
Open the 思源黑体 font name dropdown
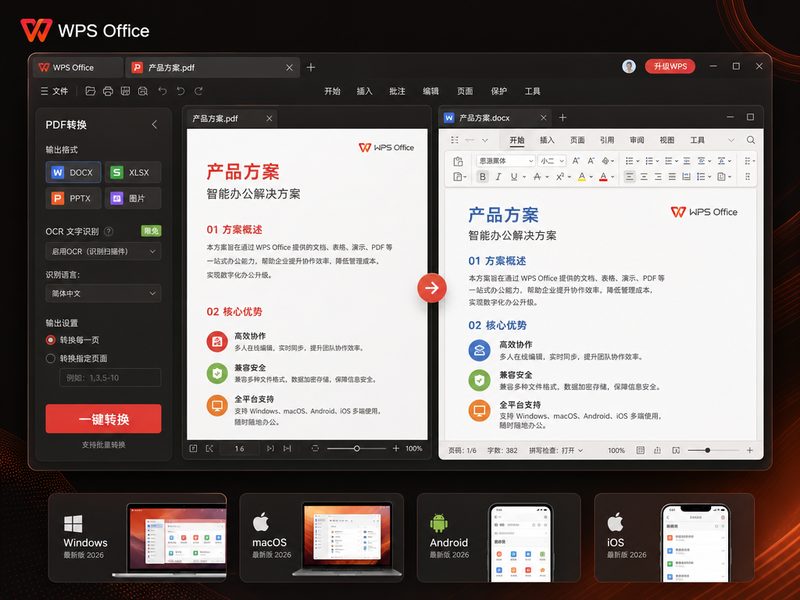506,161
